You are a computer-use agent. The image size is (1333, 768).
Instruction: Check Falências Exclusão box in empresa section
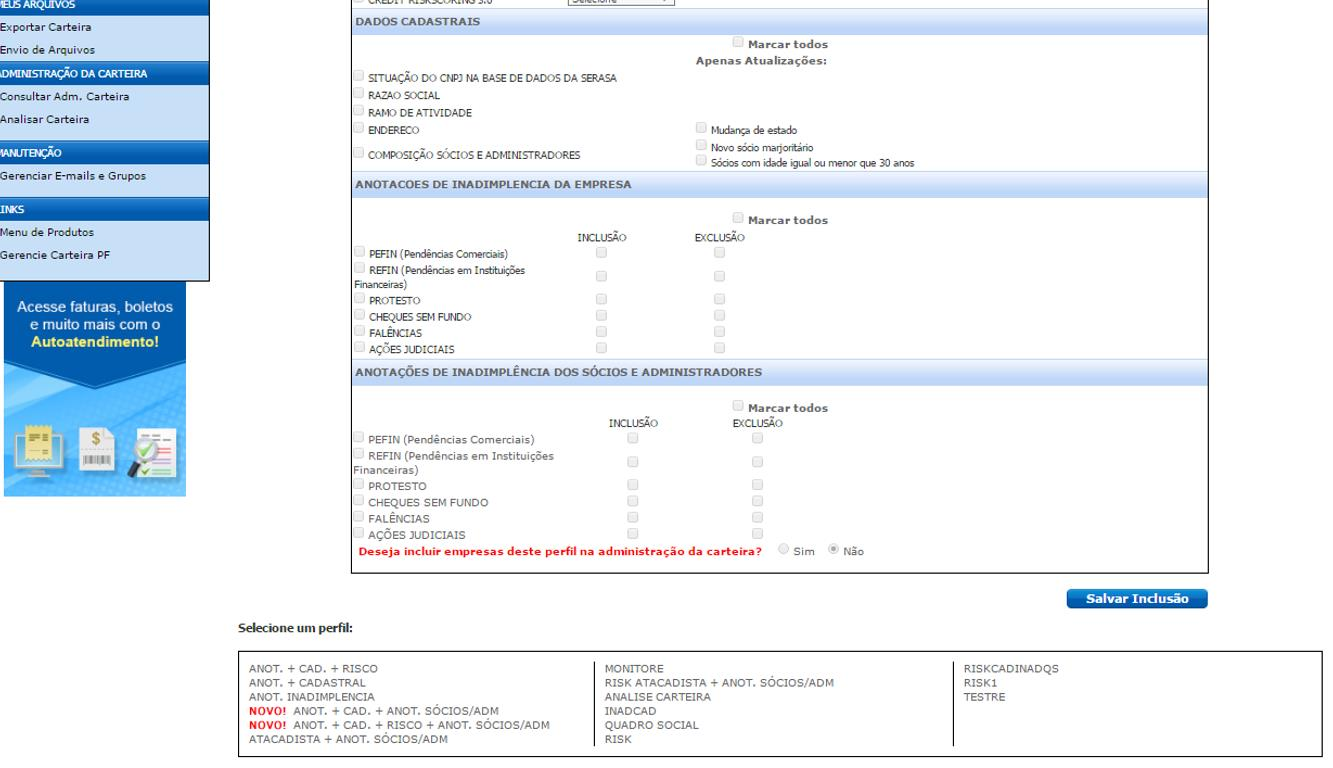tap(720, 332)
